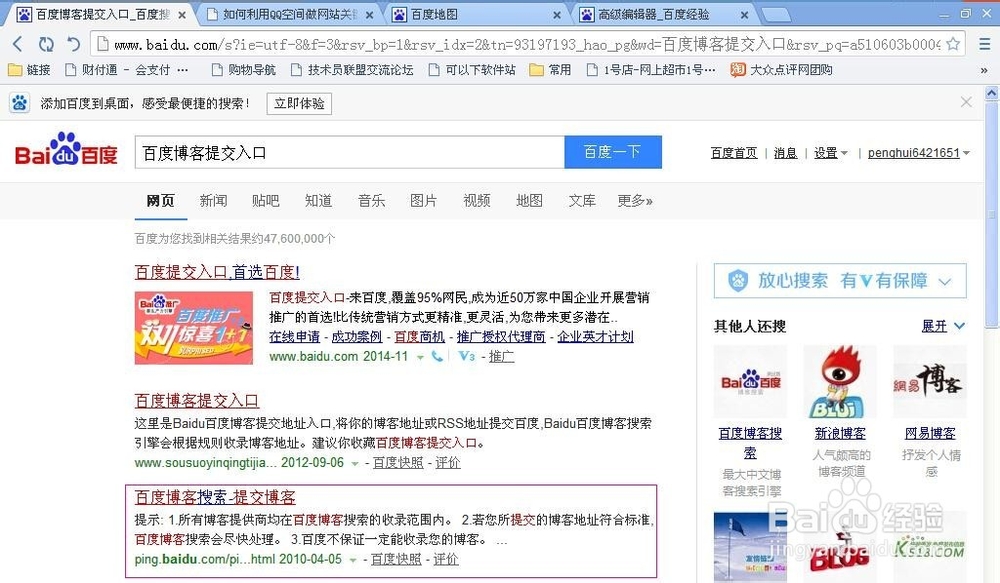Open the 文库 search category
This screenshot has height=583, width=1000.
[582, 201]
